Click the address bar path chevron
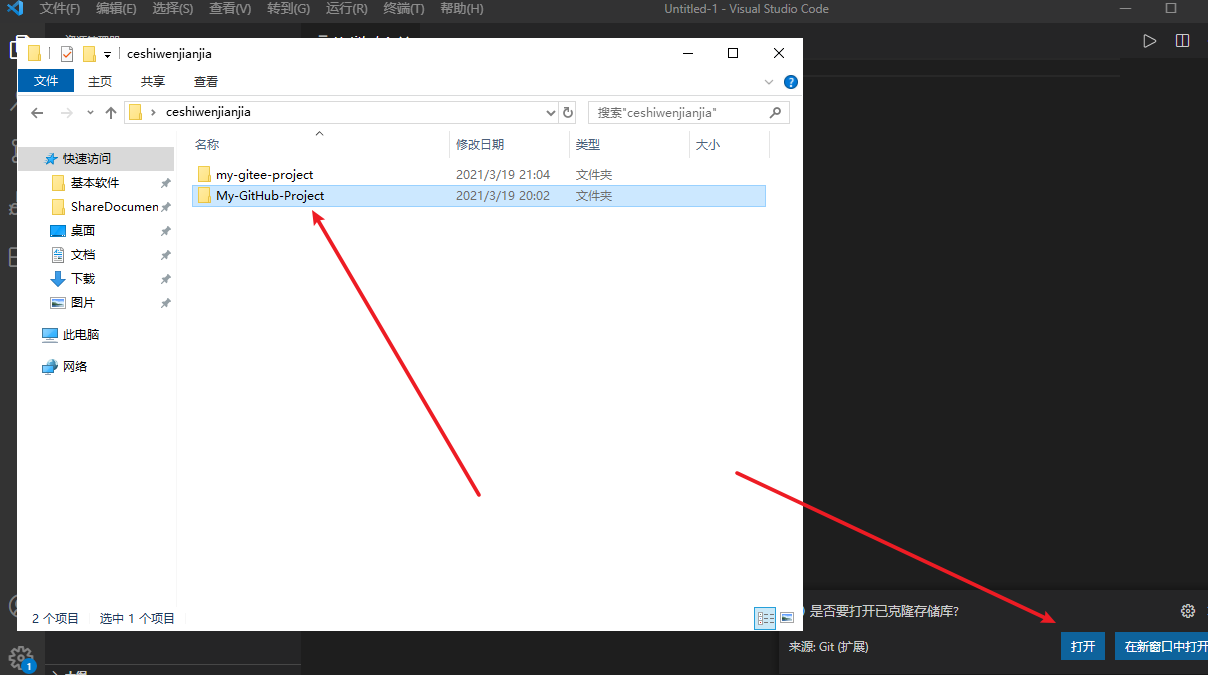Screen dimensions: 1208x675 pos(153,113)
